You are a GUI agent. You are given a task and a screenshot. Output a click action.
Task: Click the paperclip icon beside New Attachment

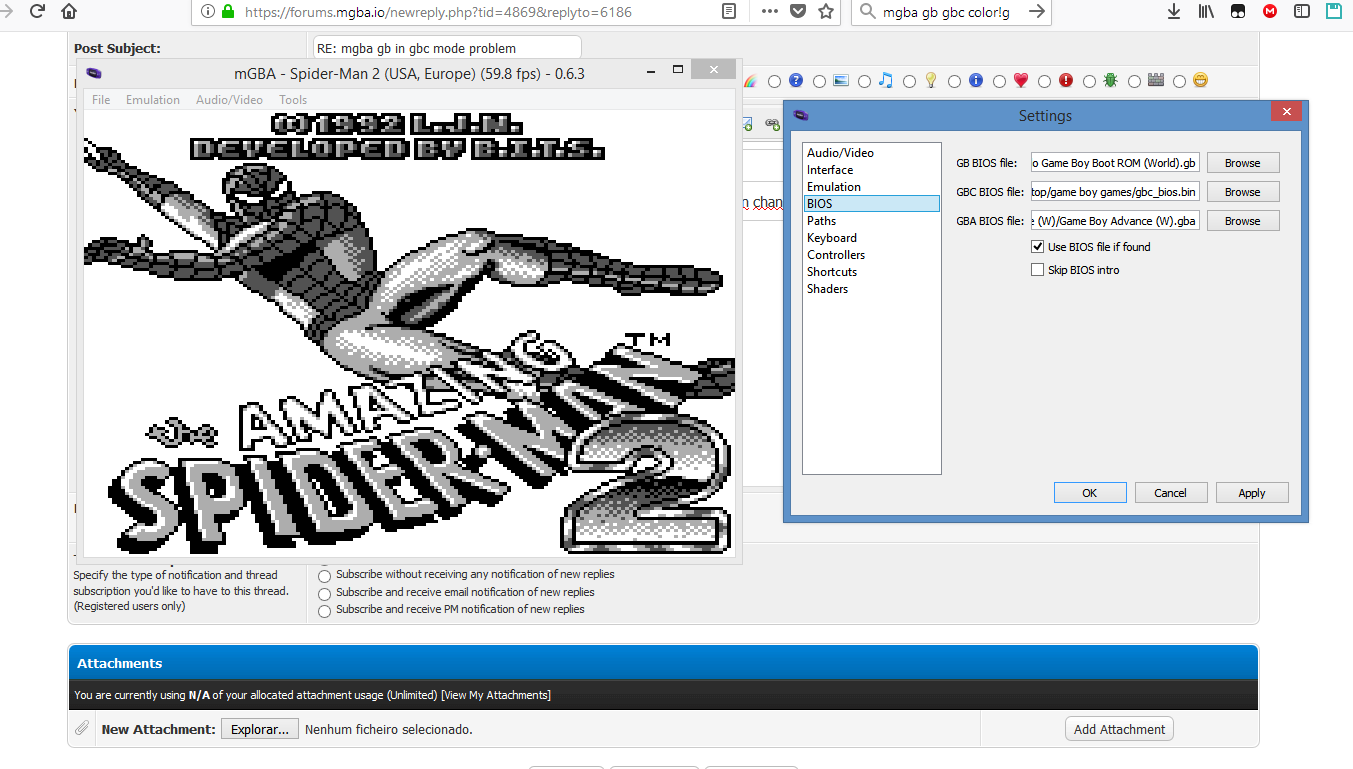[x=82, y=729]
